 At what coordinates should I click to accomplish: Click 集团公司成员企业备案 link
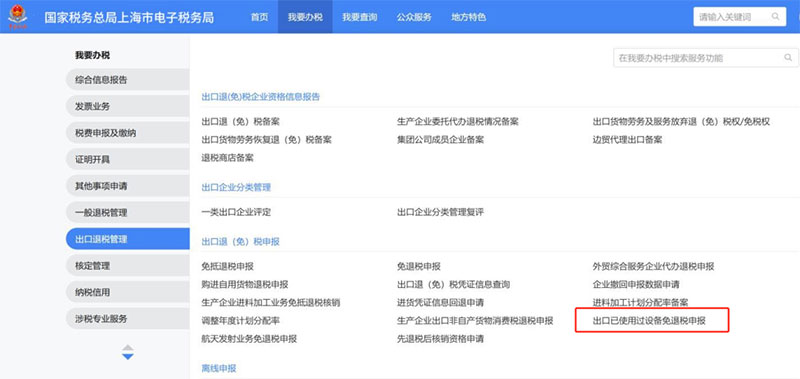point(440,139)
